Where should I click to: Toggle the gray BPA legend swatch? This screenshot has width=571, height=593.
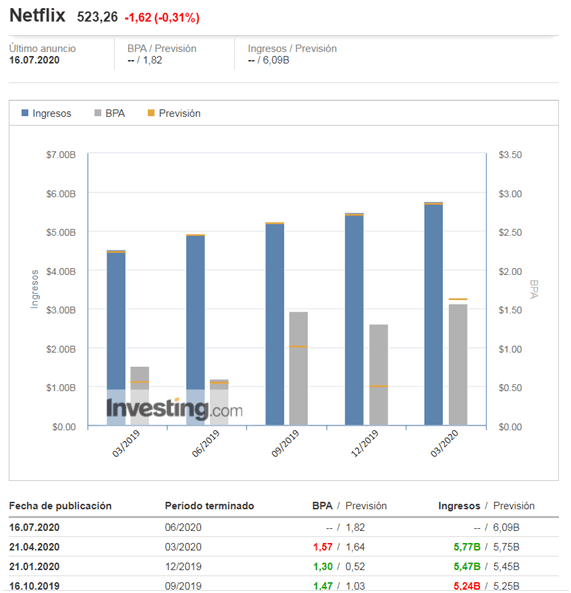tap(98, 113)
